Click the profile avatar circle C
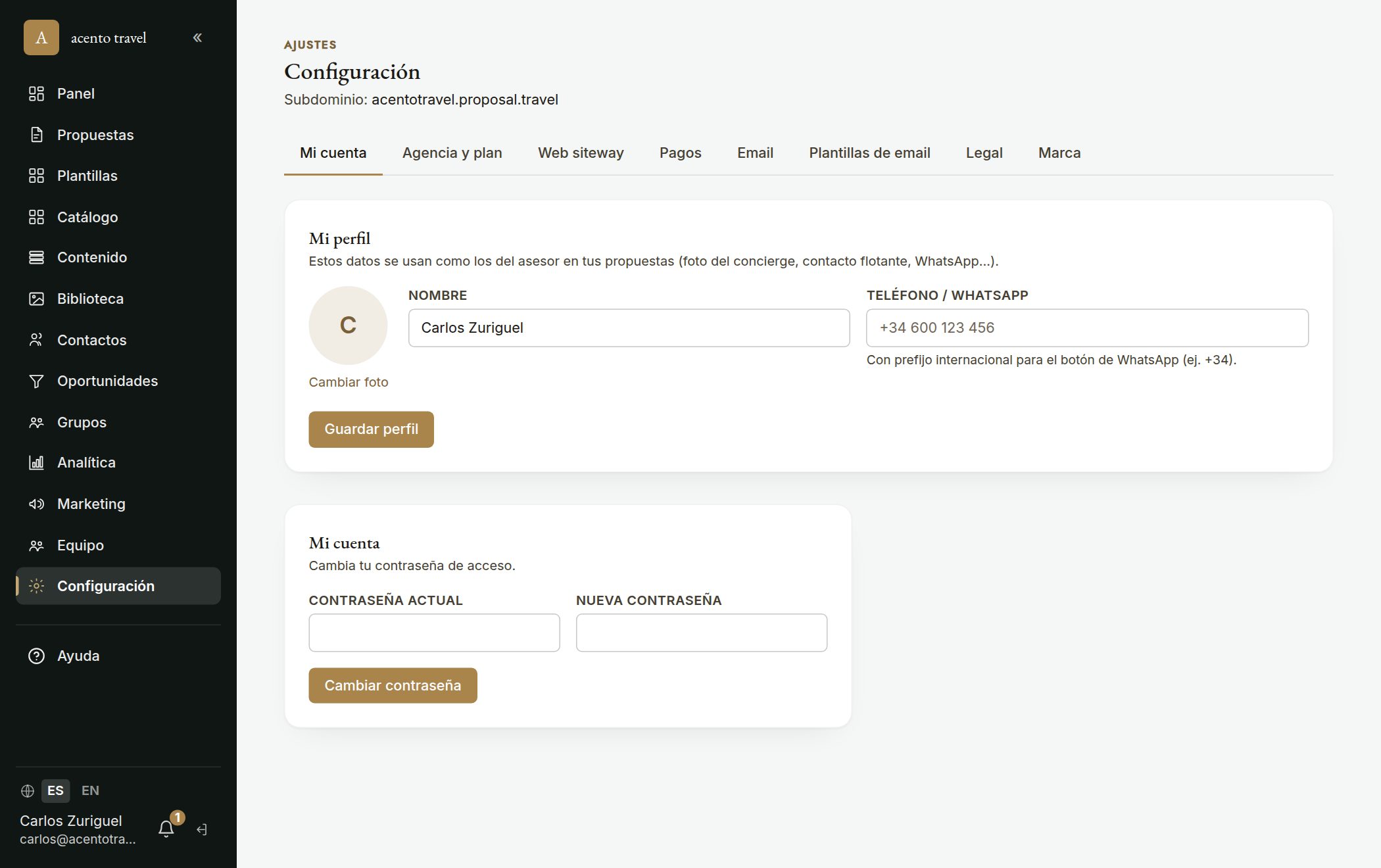Screen dimensions: 1381x868 coord(348,325)
